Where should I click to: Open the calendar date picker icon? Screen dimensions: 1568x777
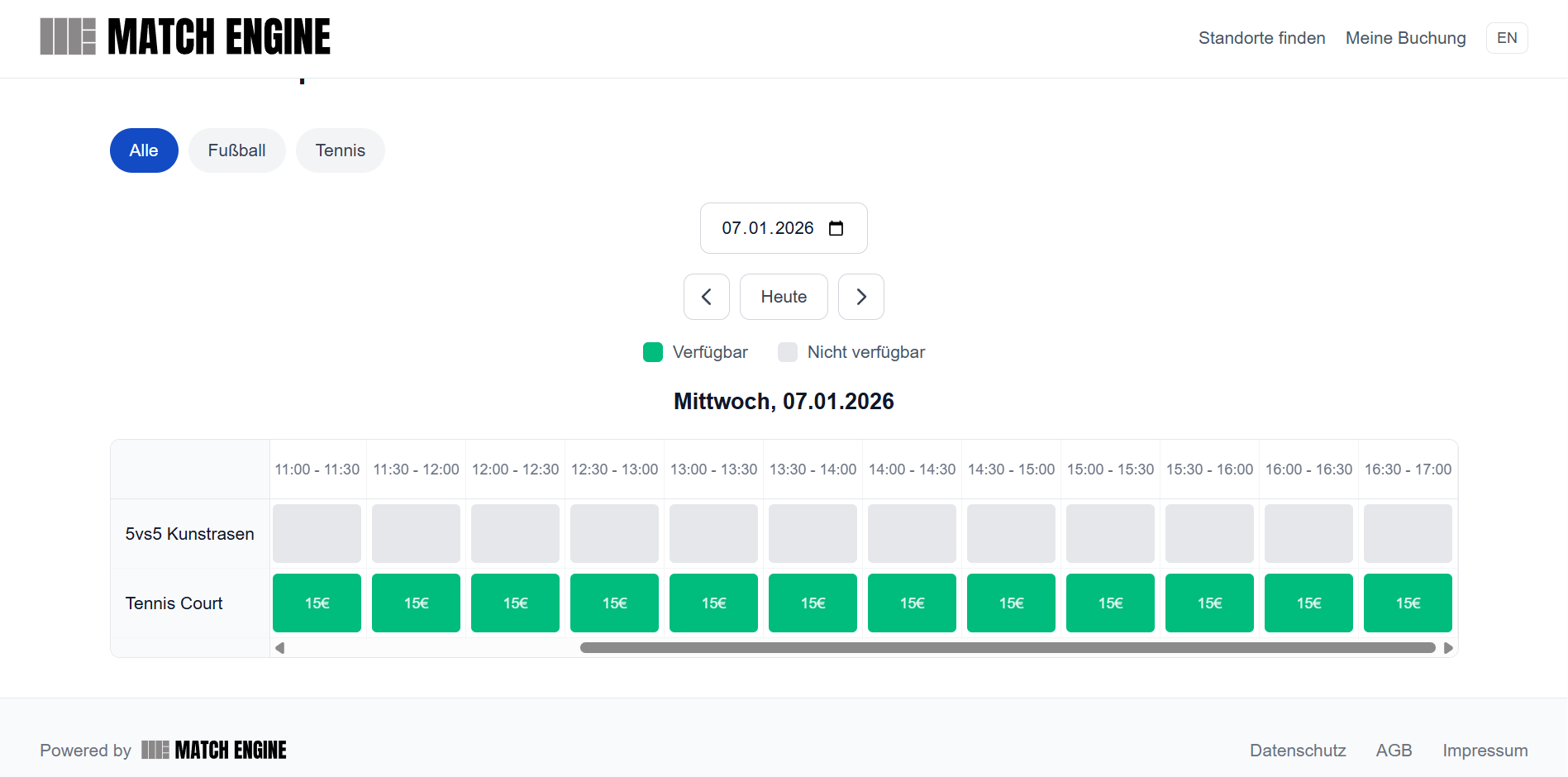pos(837,228)
